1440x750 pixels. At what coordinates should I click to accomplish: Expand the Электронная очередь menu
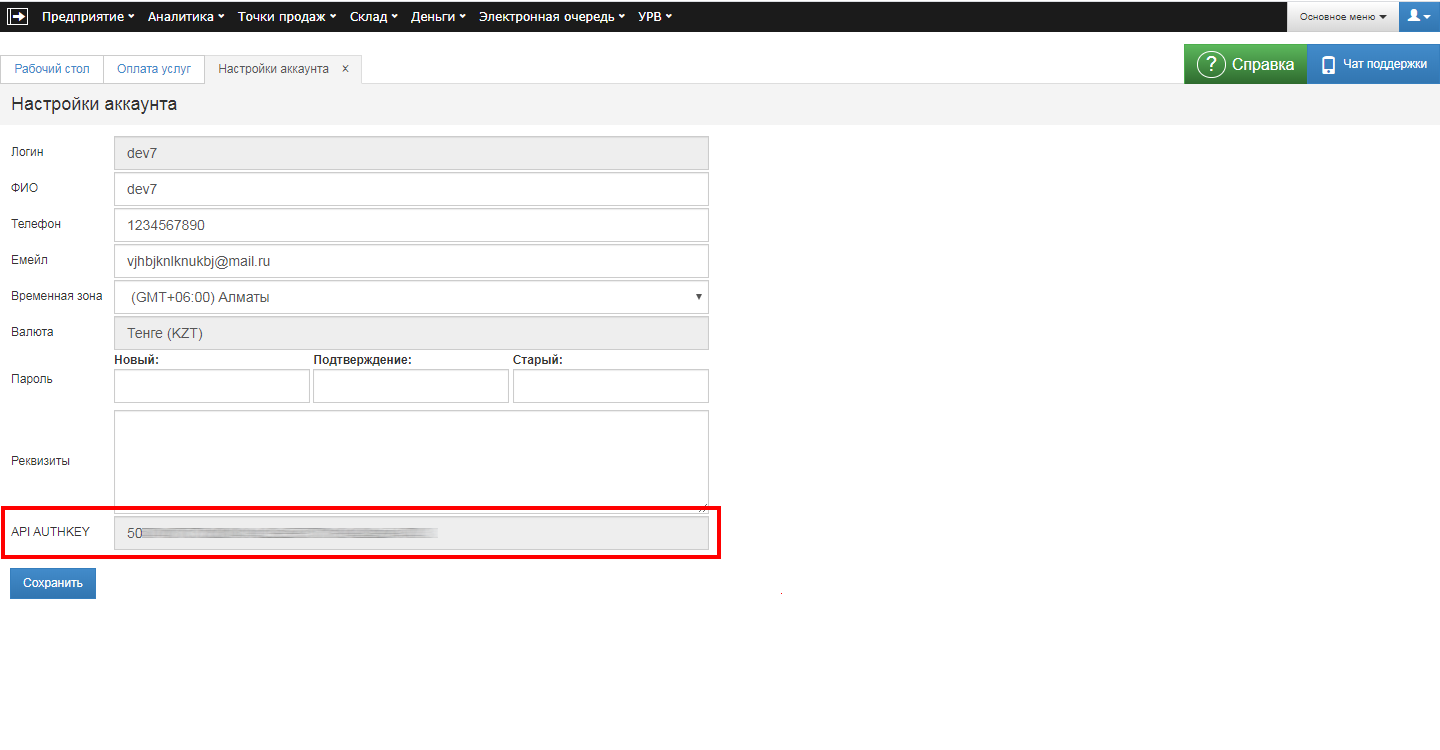(552, 16)
